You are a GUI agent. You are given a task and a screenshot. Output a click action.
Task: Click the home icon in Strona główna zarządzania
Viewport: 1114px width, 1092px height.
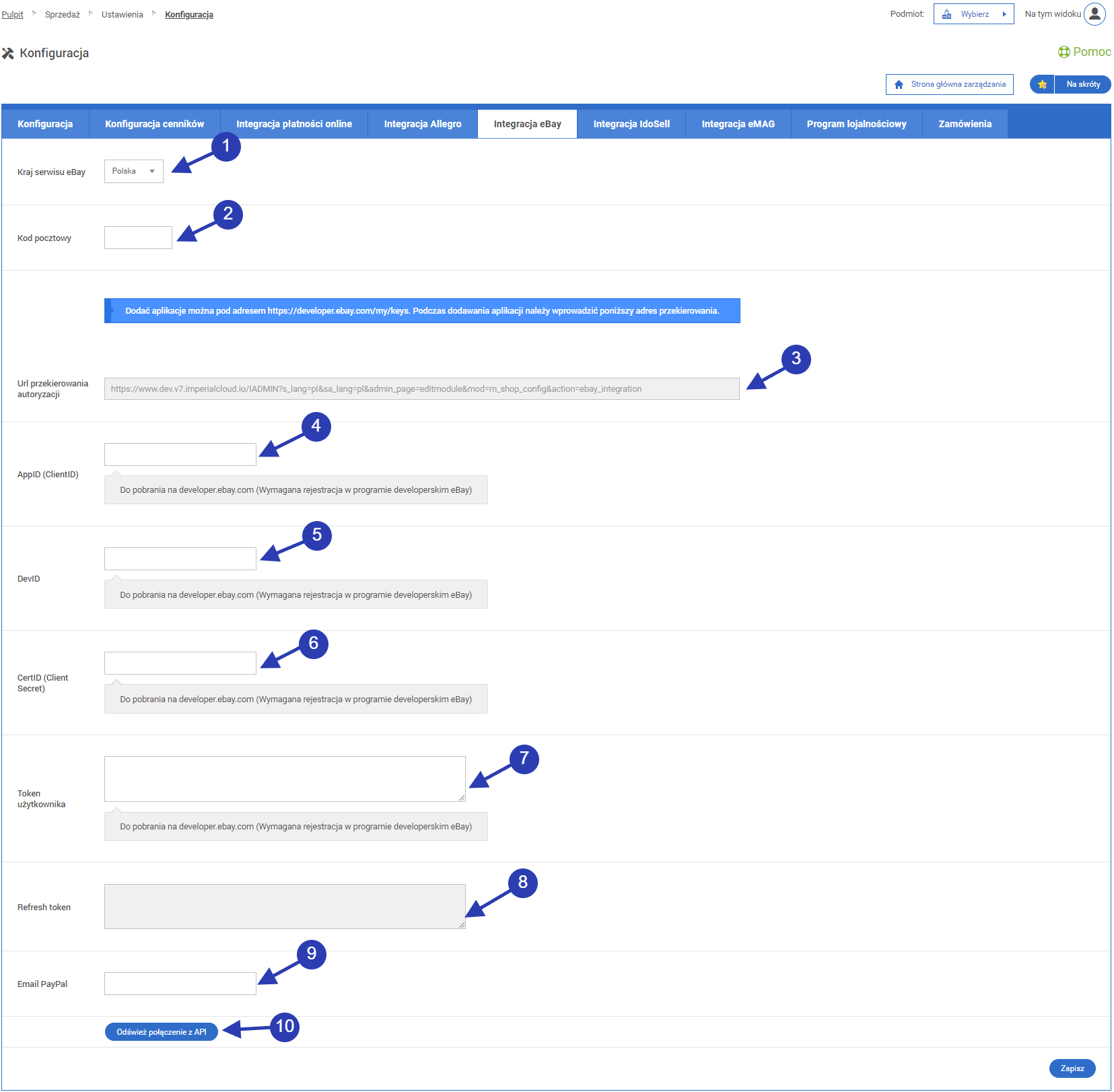coord(899,85)
